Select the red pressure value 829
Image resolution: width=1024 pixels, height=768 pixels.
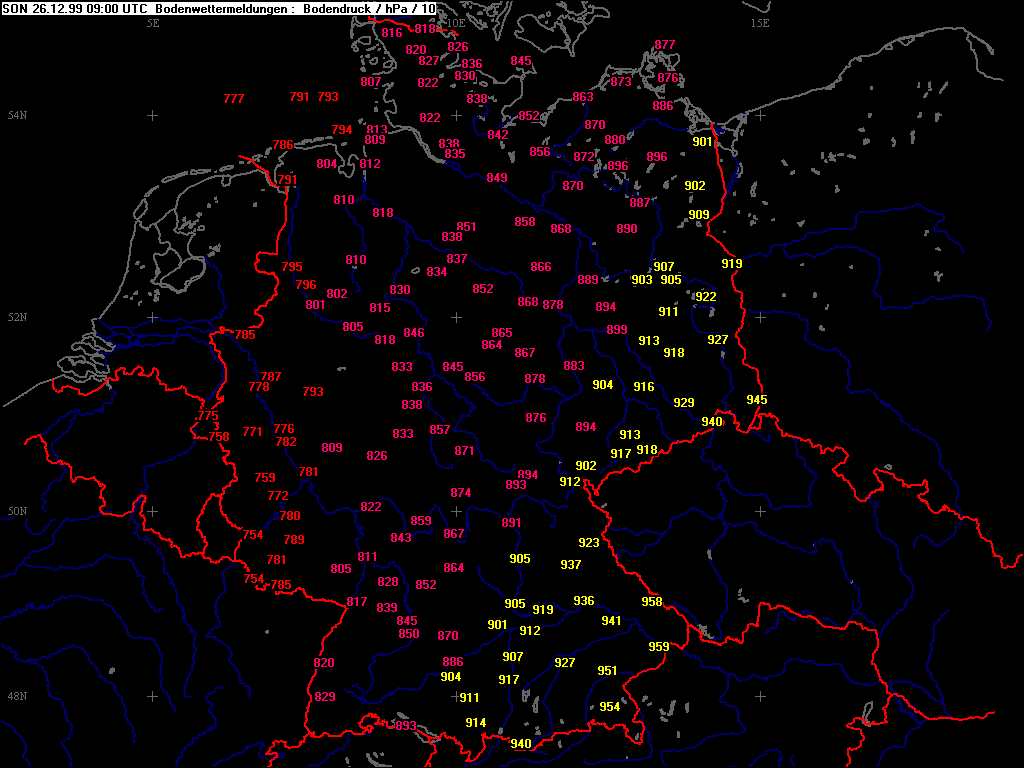(x=325, y=697)
